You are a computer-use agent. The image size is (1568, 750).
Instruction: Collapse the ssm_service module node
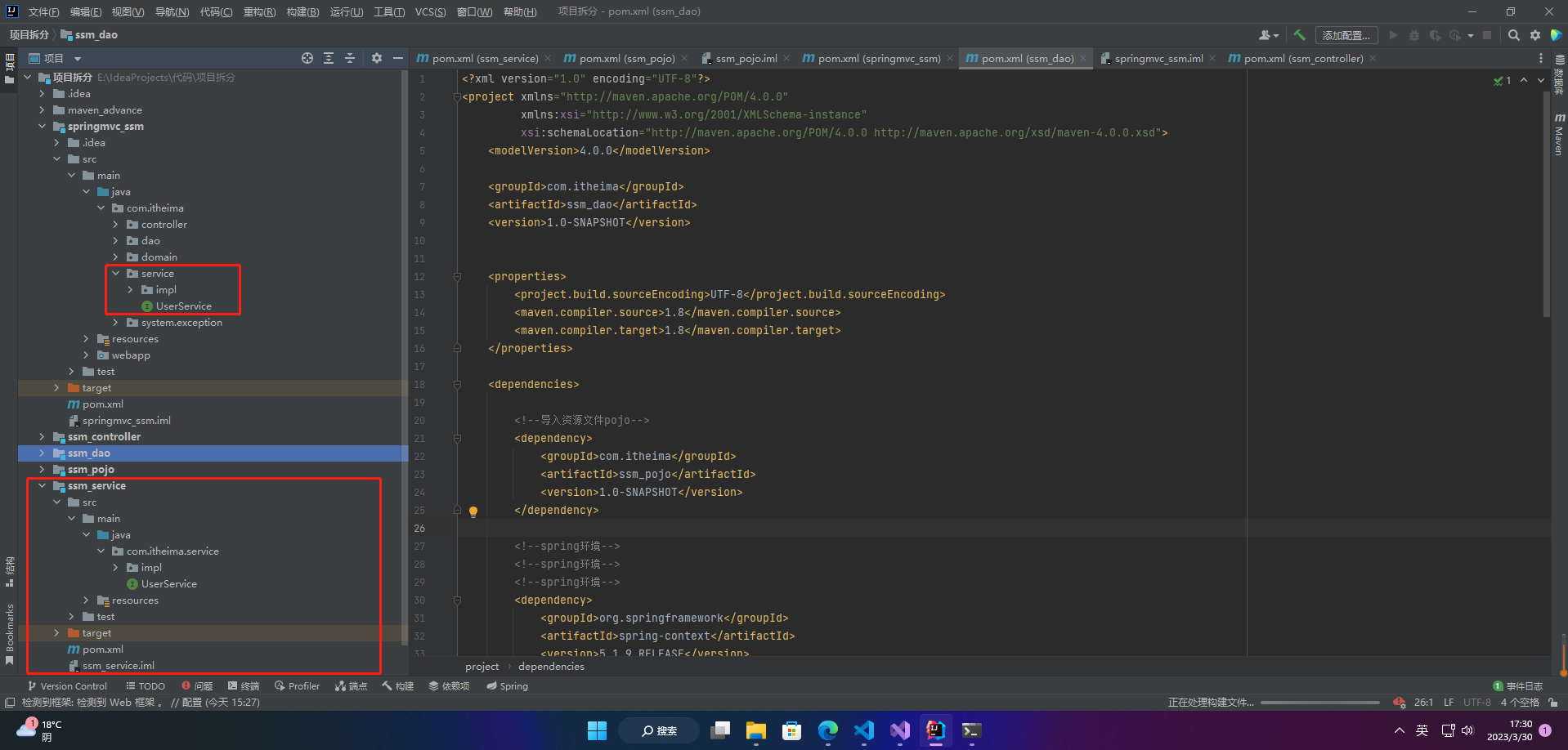coord(43,486)
